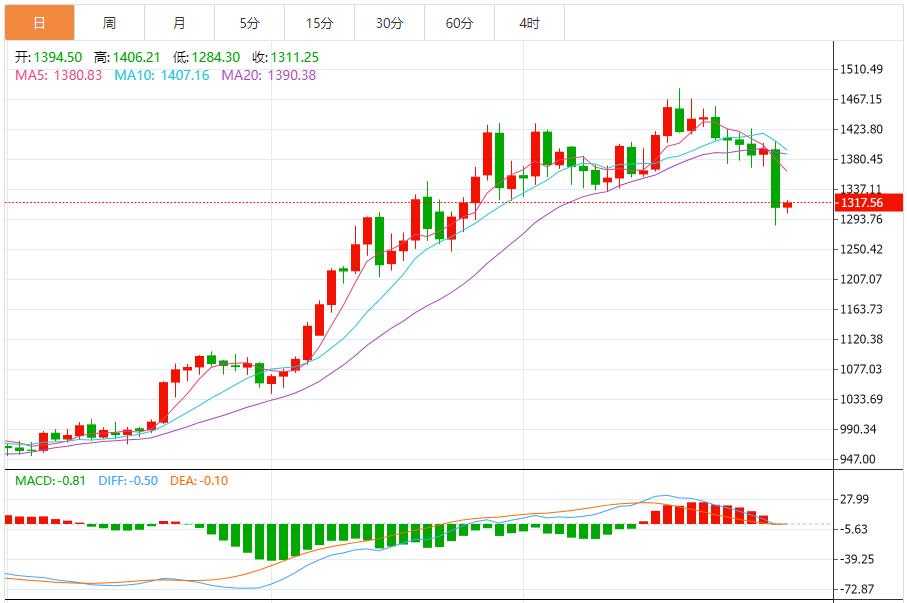Screen dimensions: 907x603
Task: Select the MA20: 1390.38 indicator label
Action: click(x=268, y=75)
